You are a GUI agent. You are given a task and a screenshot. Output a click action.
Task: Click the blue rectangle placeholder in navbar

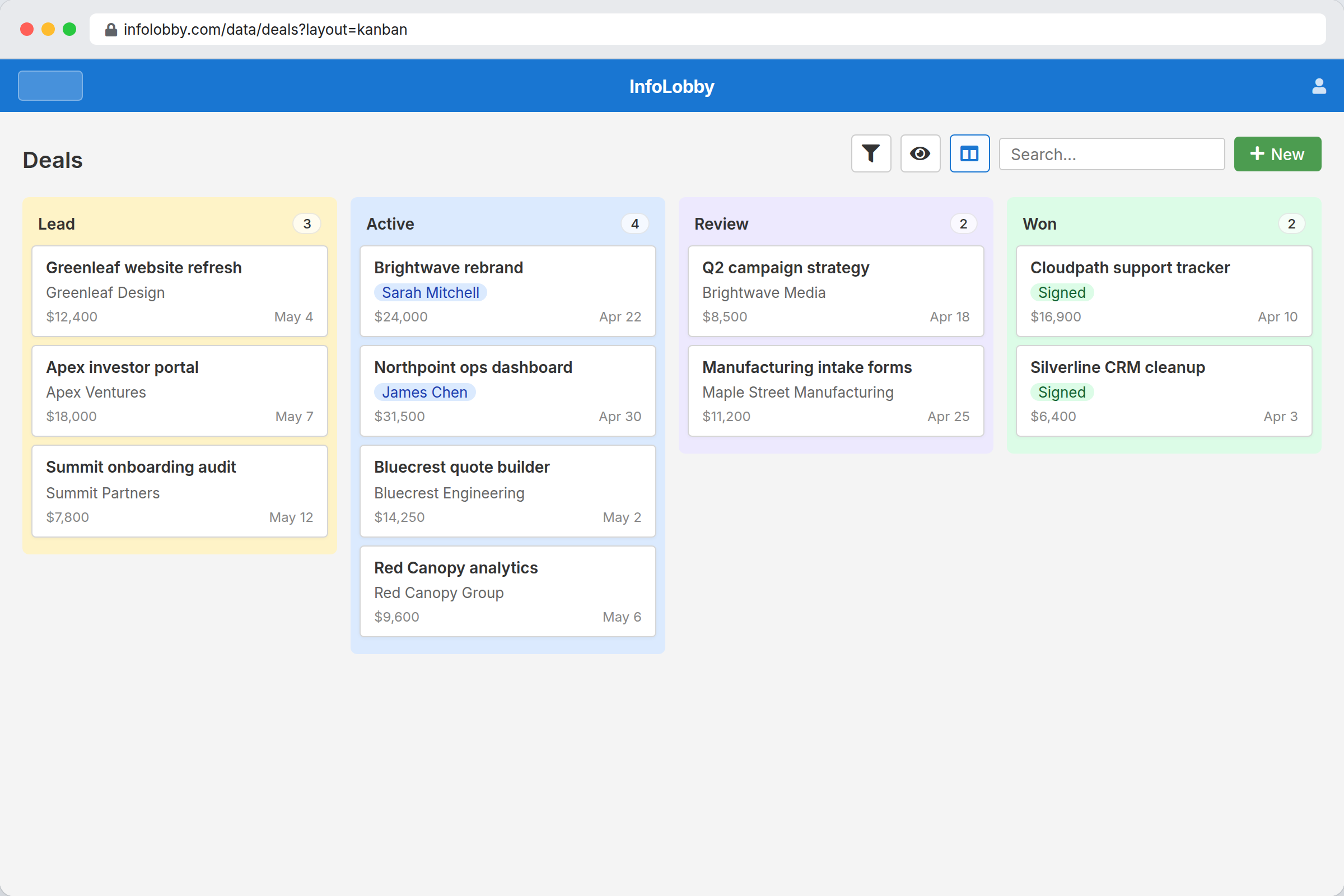(50, 85)
